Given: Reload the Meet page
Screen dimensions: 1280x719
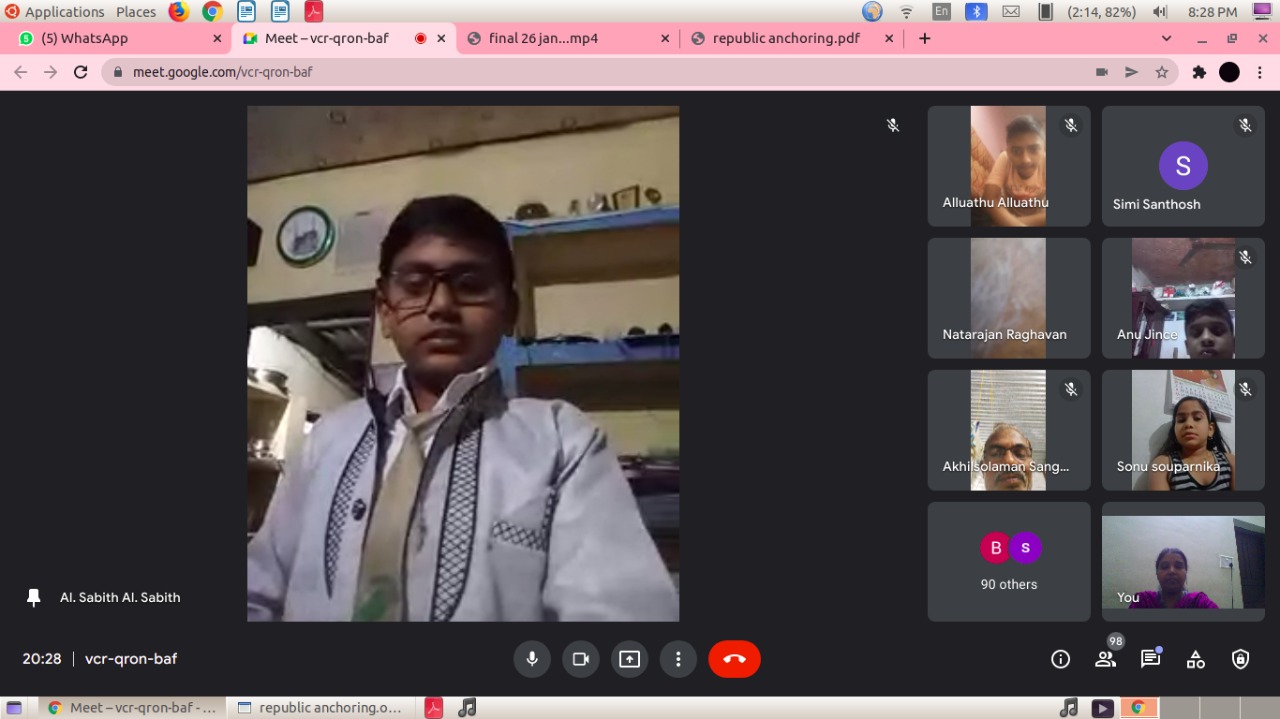Looking at the screenshot, I should click(81, 72).
